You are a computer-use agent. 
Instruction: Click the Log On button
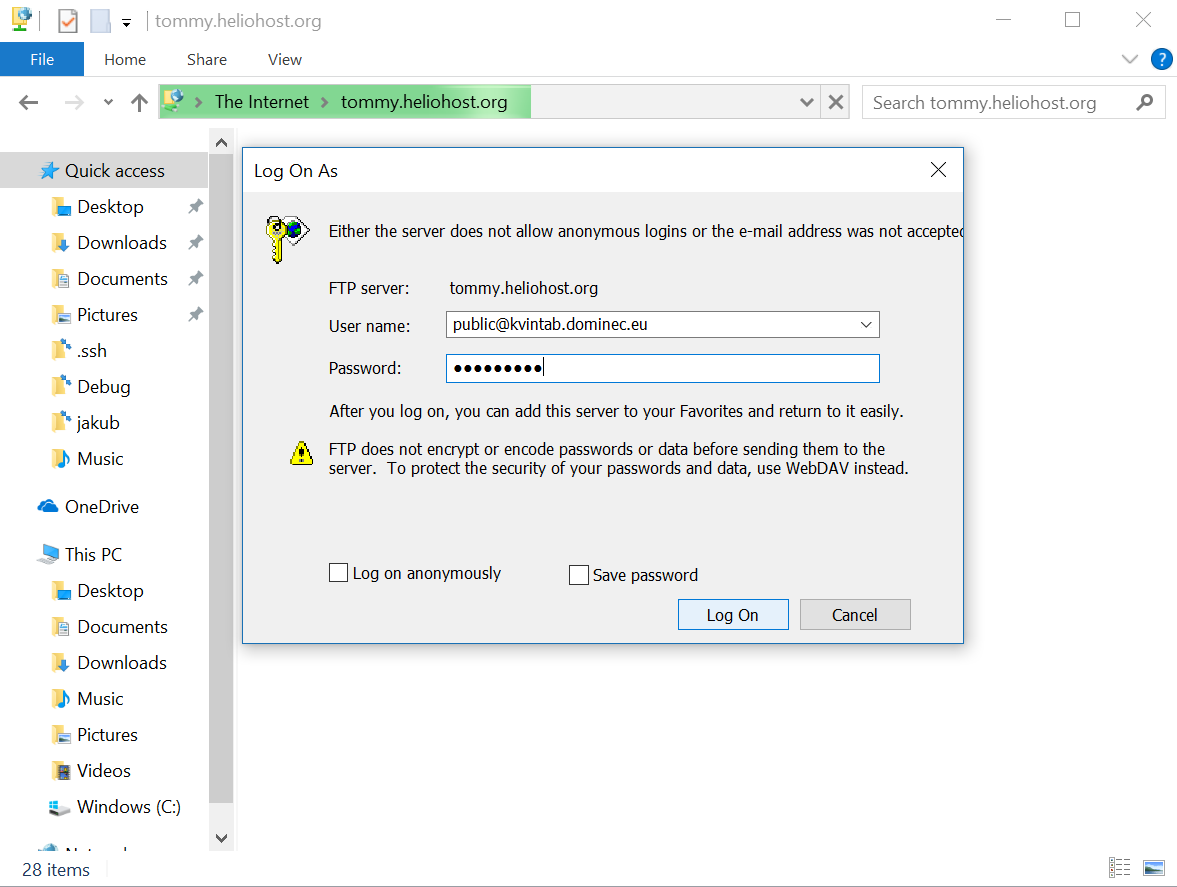coord(733,615)
